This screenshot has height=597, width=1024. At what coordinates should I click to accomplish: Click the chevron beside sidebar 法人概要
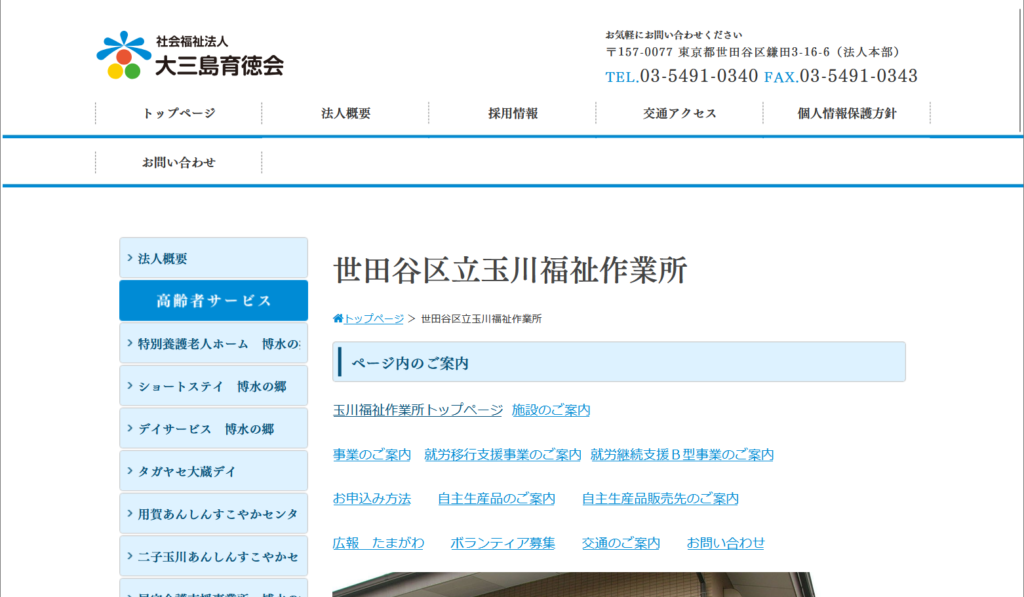coord(129,257)
